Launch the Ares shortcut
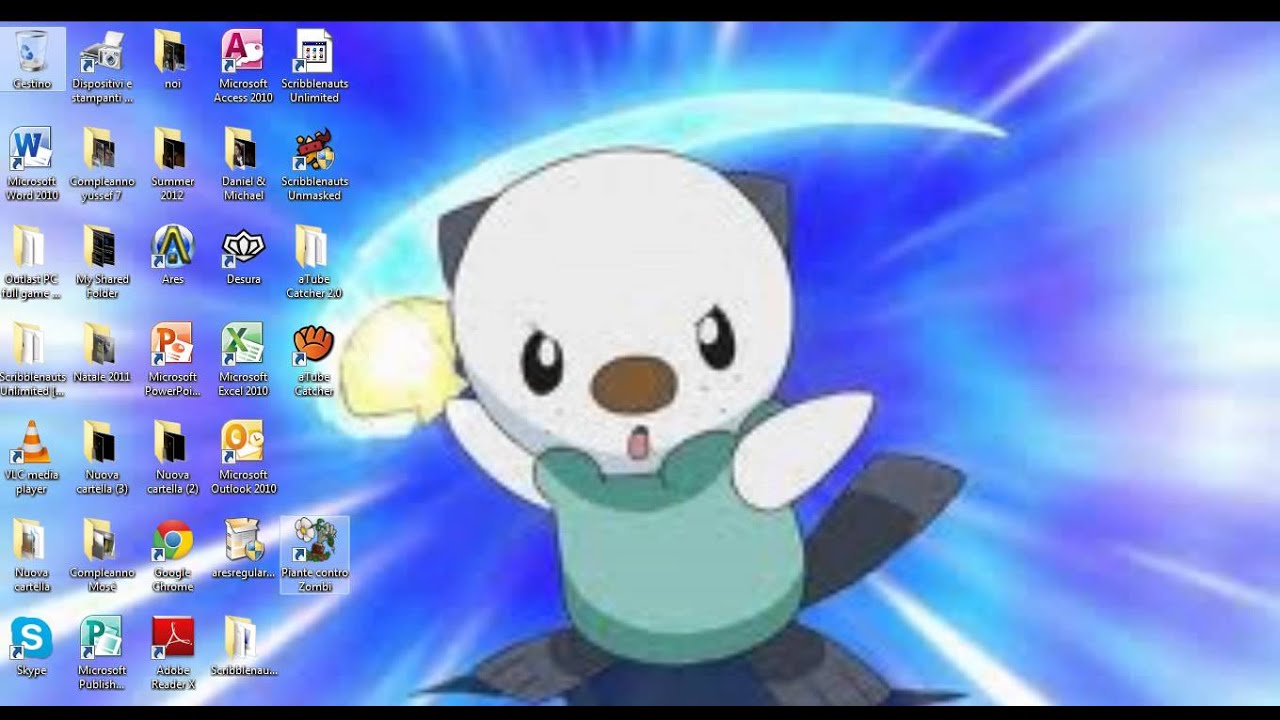 point(172,256)
